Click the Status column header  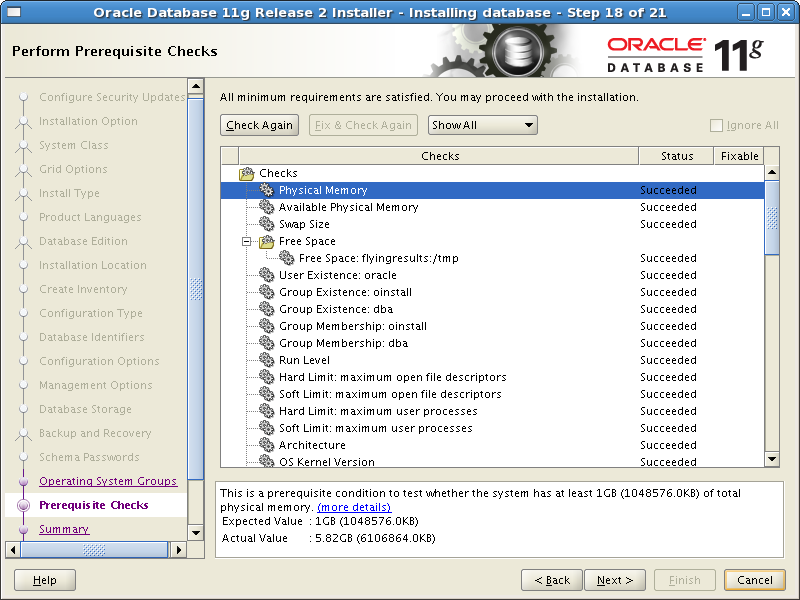click(x=677, y=156)
